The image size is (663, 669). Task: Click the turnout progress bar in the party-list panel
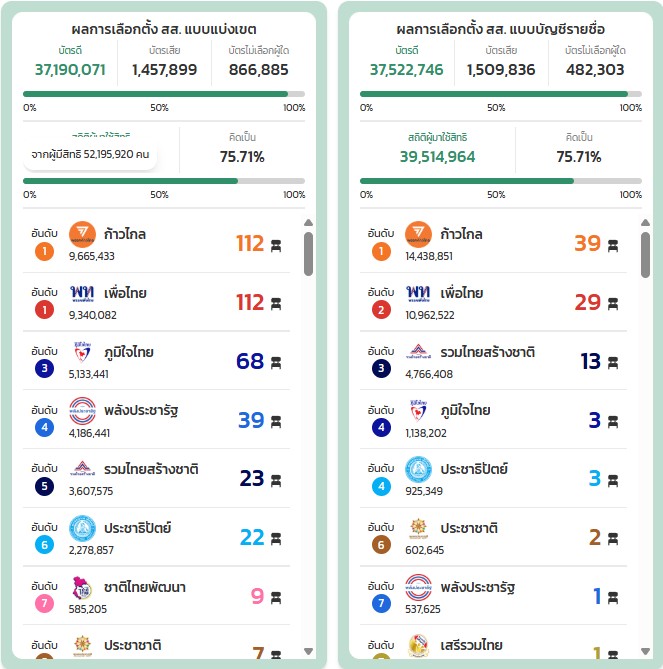click(500, 181)
